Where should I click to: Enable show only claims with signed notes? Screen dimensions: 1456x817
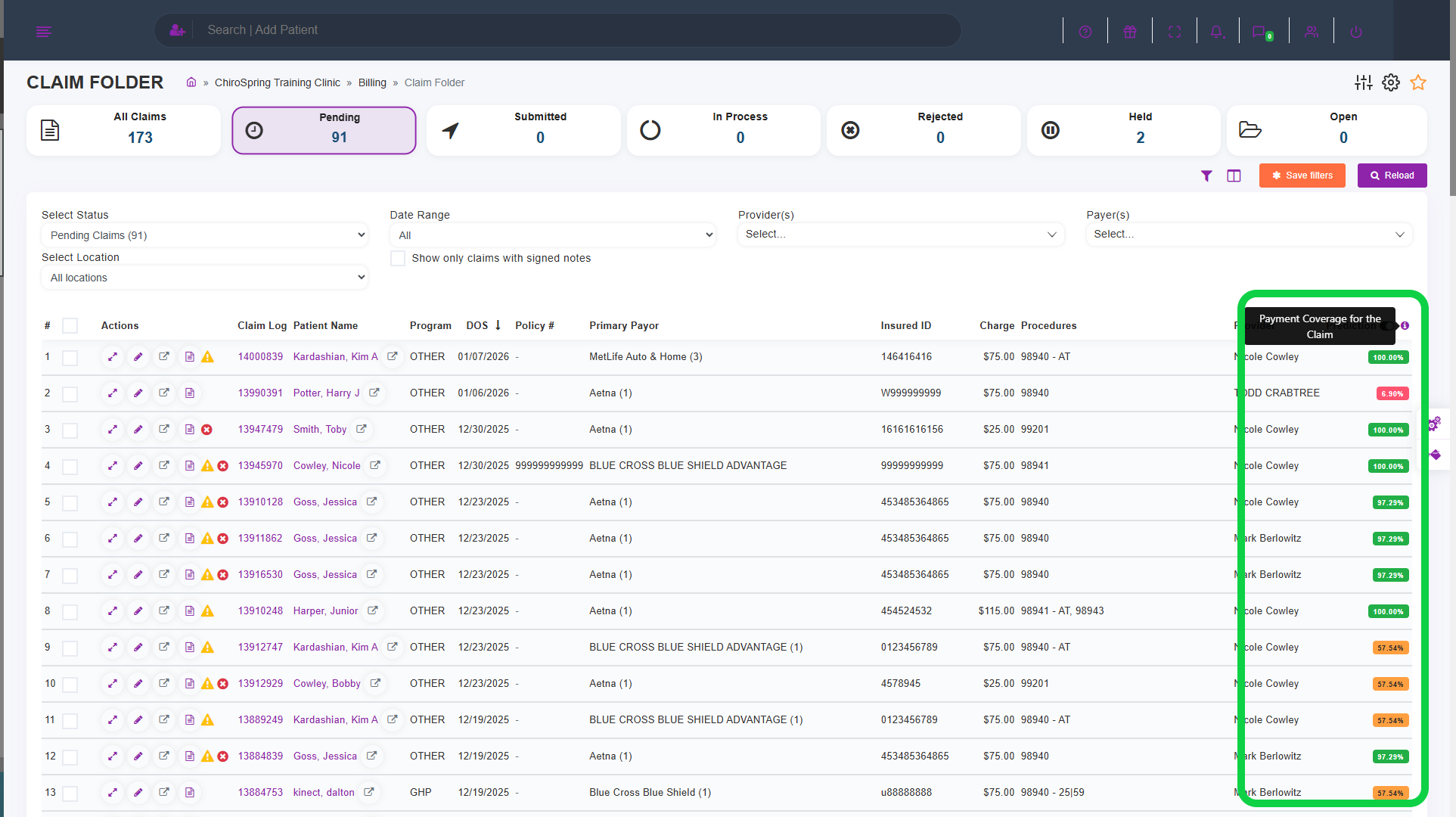click(398, 258)
